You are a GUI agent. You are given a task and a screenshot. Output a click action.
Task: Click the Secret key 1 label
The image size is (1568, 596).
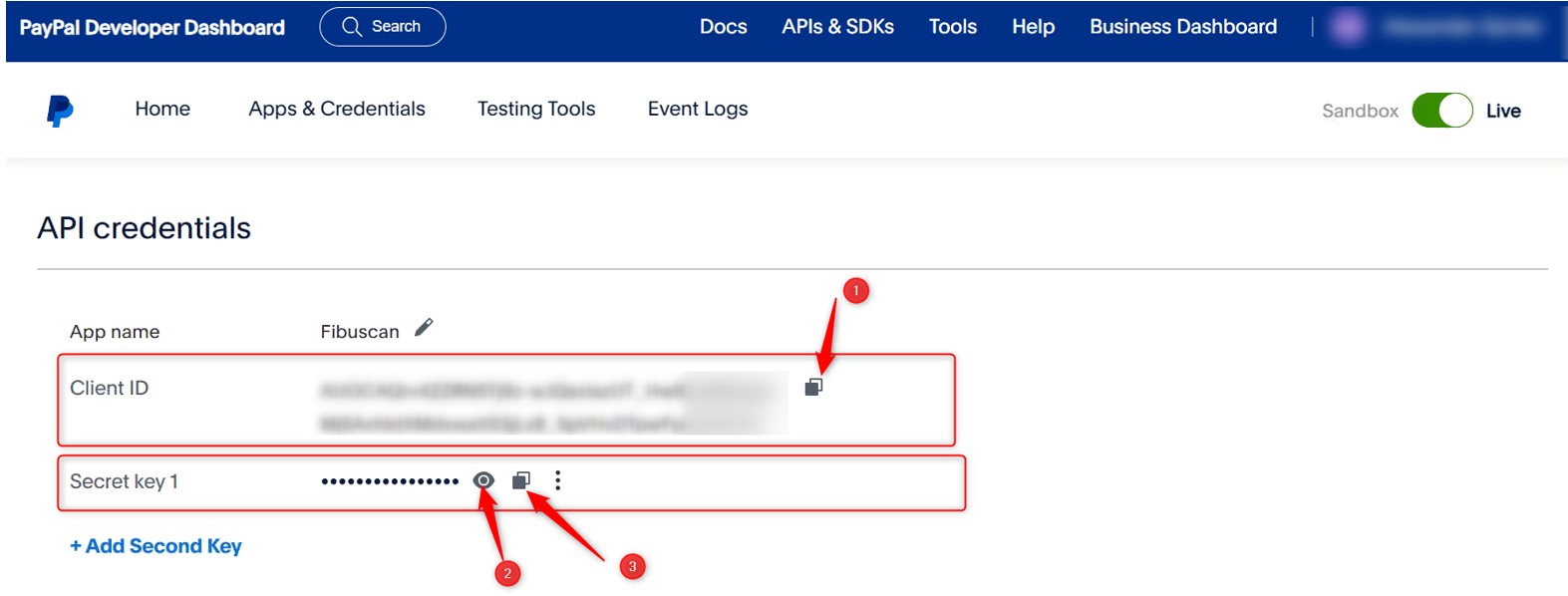pyautogui.click(x=124, y=481)
